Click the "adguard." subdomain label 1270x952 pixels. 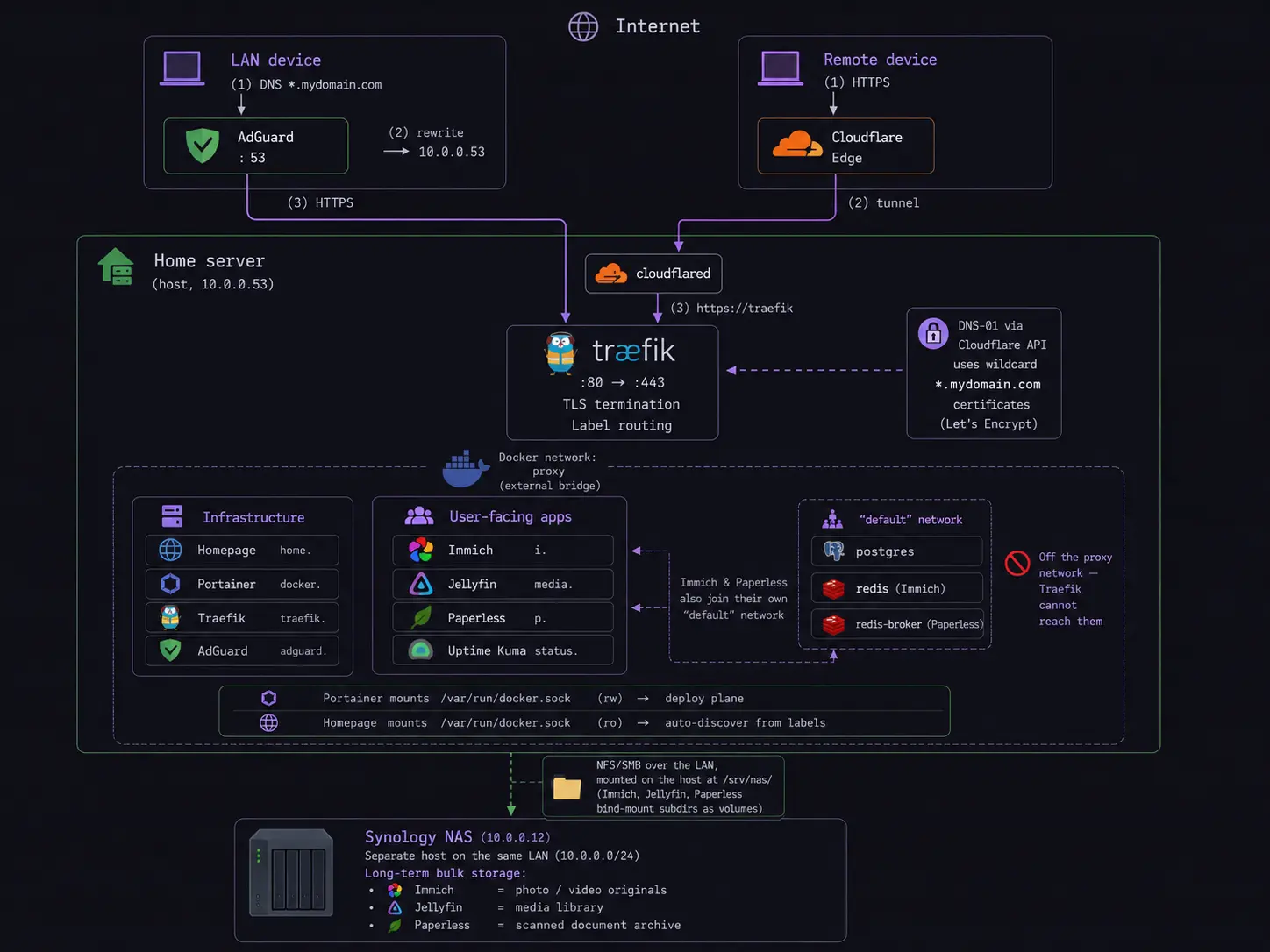pos(303,650)
